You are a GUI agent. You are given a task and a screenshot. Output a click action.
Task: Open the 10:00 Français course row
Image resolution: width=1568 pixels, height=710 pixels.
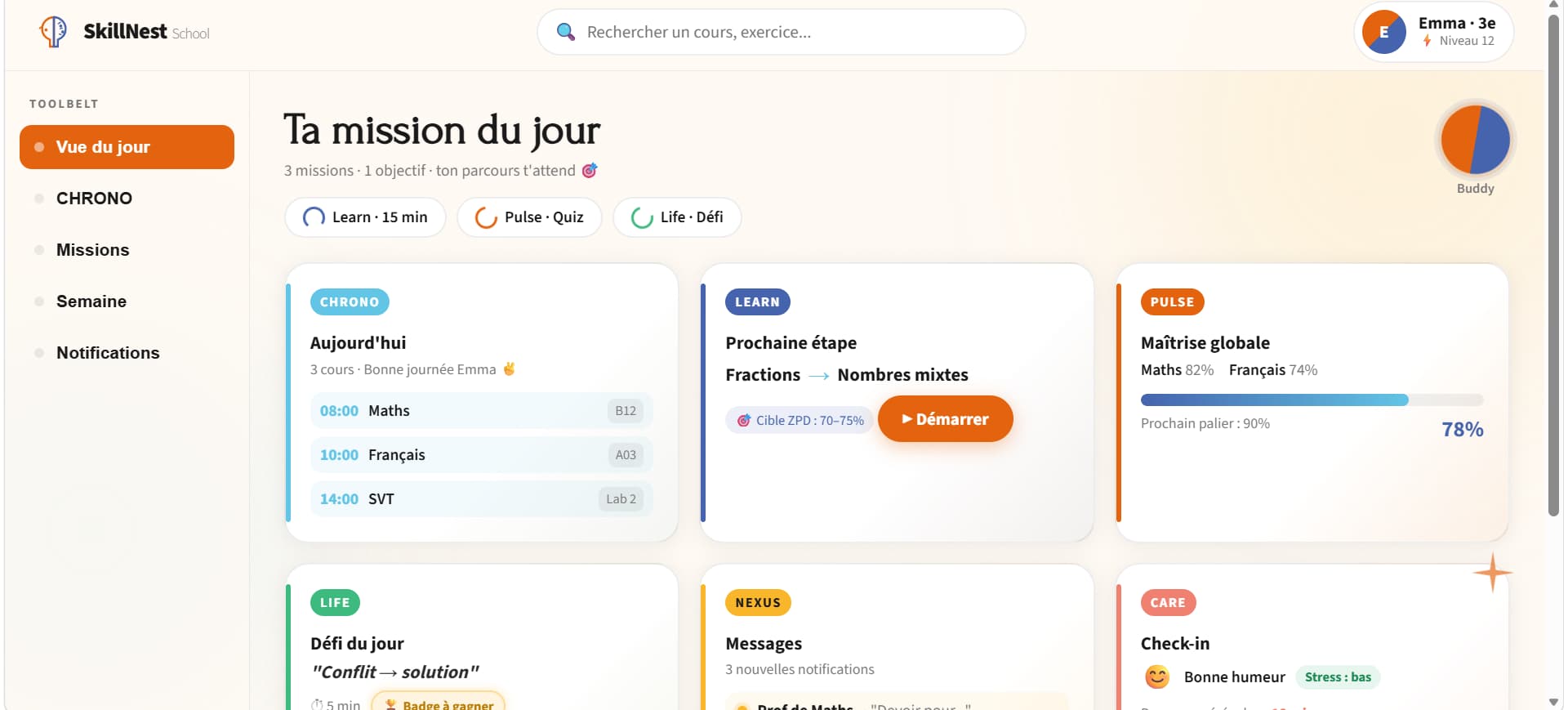pos(481,455)
